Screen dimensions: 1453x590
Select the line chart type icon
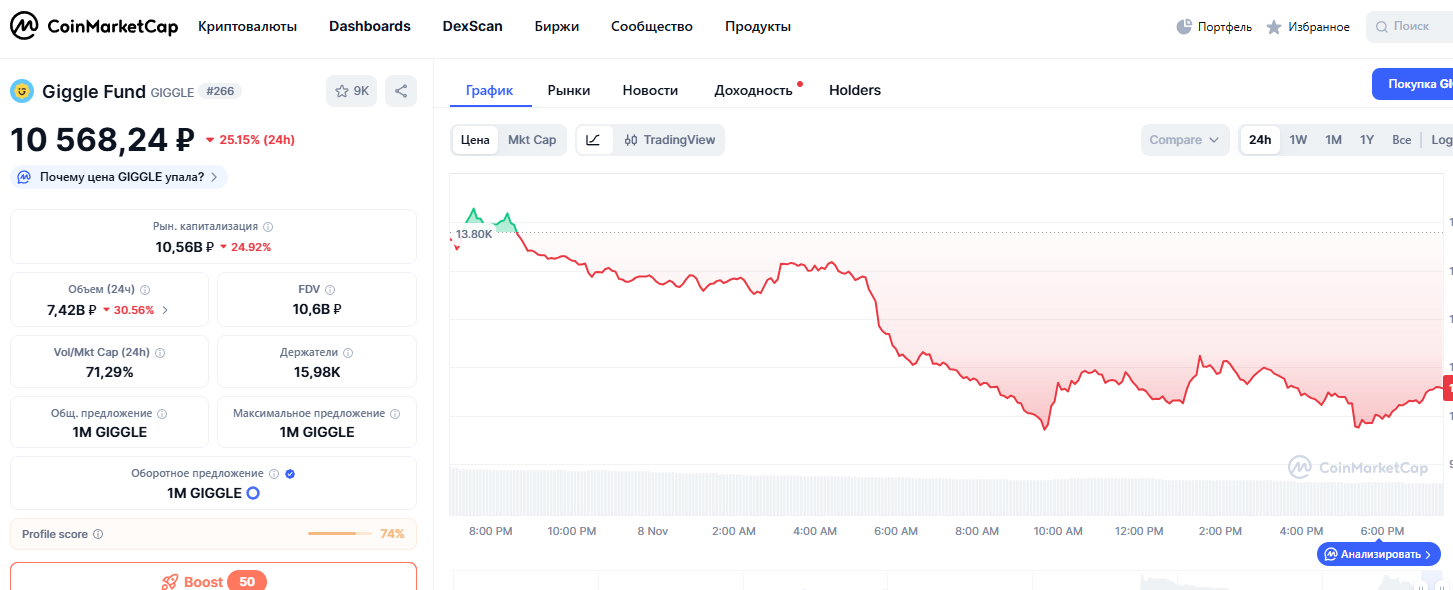point(593,140)
